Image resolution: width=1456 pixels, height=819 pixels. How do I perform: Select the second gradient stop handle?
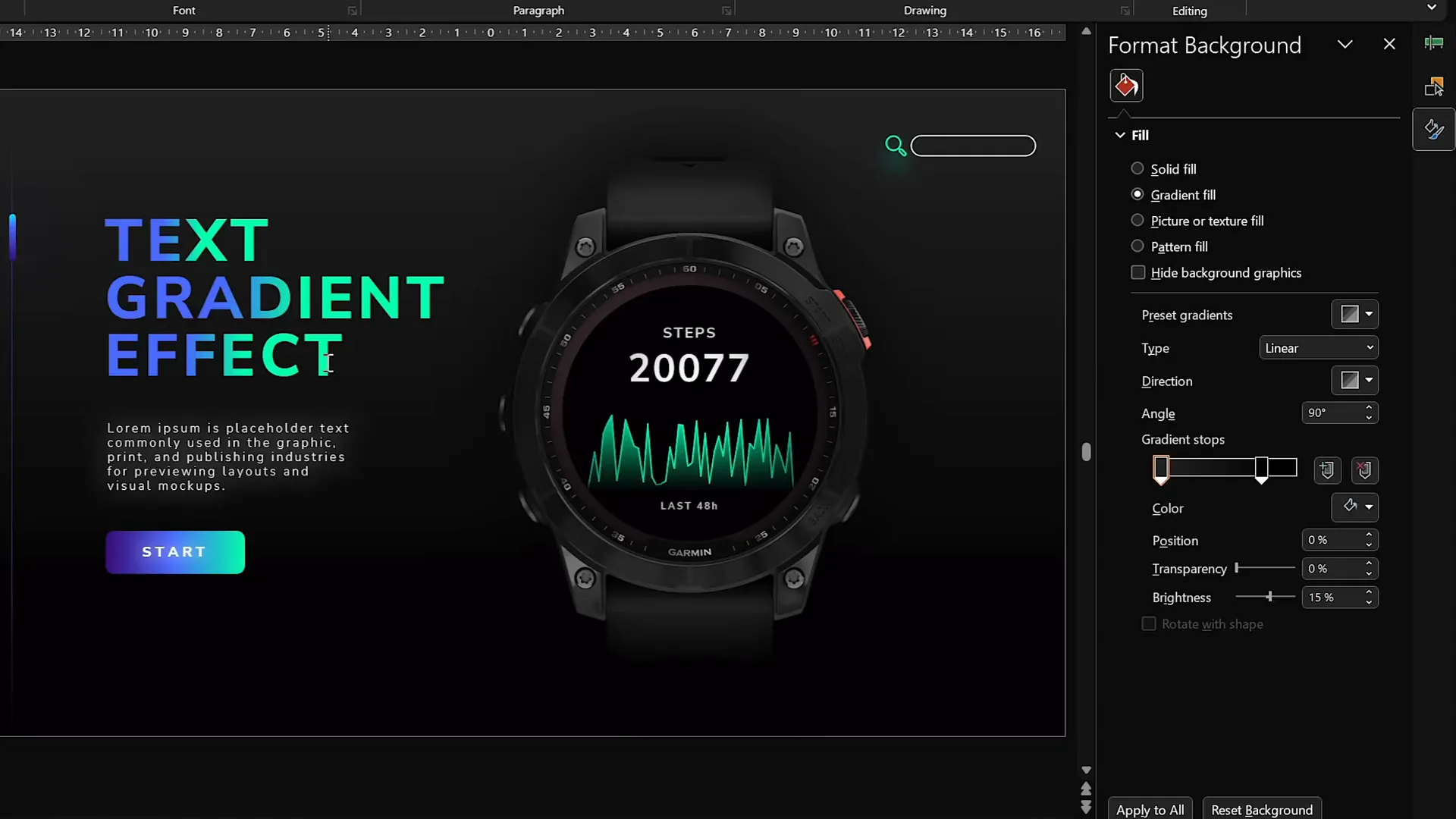coord(1261,469)
